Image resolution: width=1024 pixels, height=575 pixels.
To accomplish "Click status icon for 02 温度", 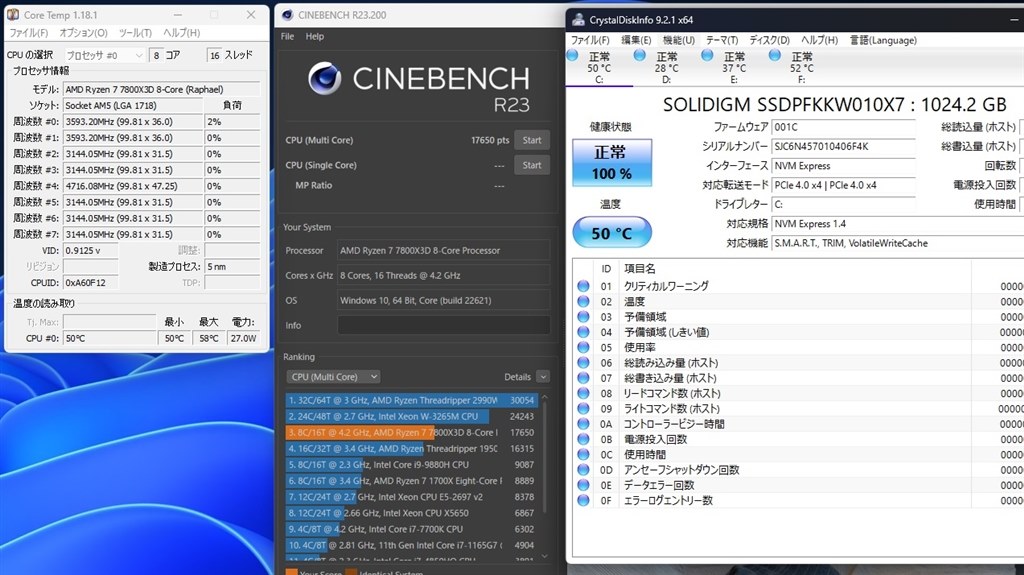I will 583,301.
